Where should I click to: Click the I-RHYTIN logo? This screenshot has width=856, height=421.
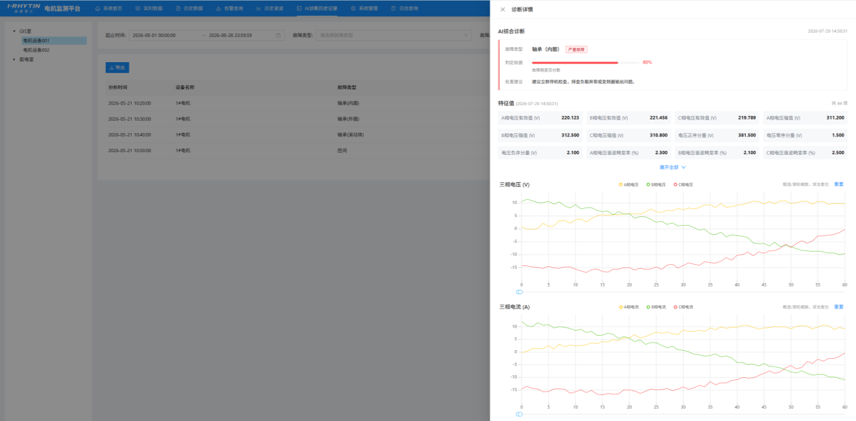coord(23,7)
